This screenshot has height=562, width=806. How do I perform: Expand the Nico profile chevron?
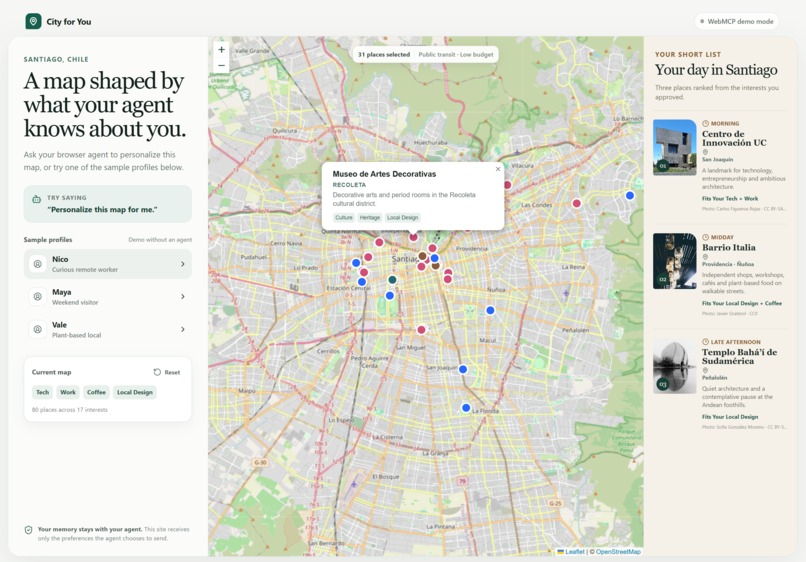click(183, 264)
